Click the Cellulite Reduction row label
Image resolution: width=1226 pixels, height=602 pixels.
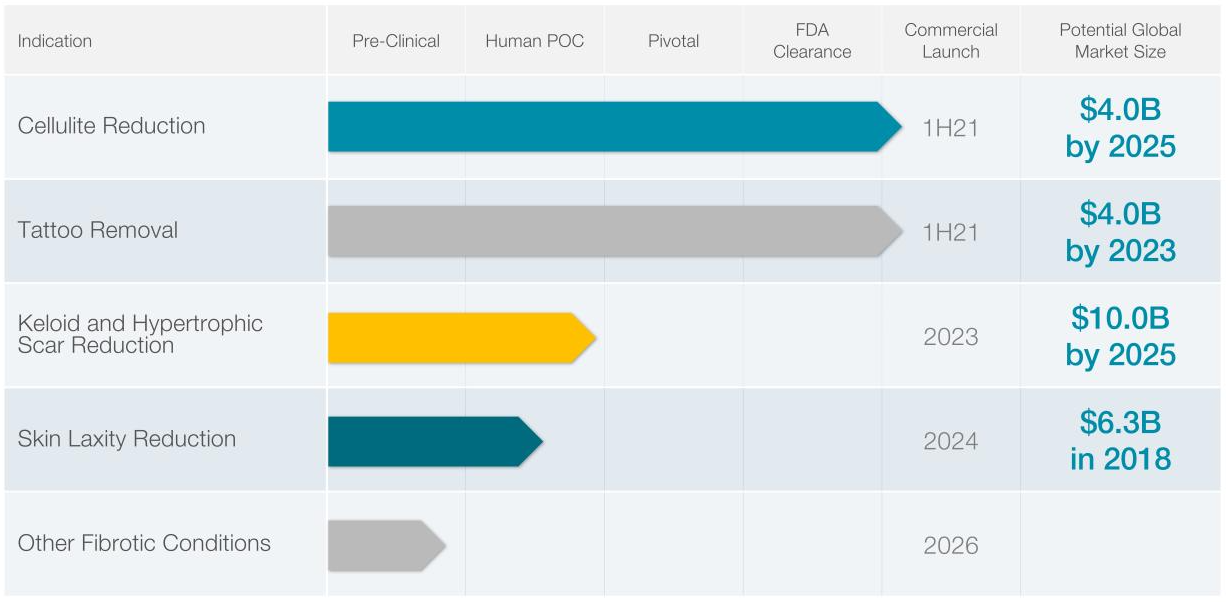click(111, 126)
